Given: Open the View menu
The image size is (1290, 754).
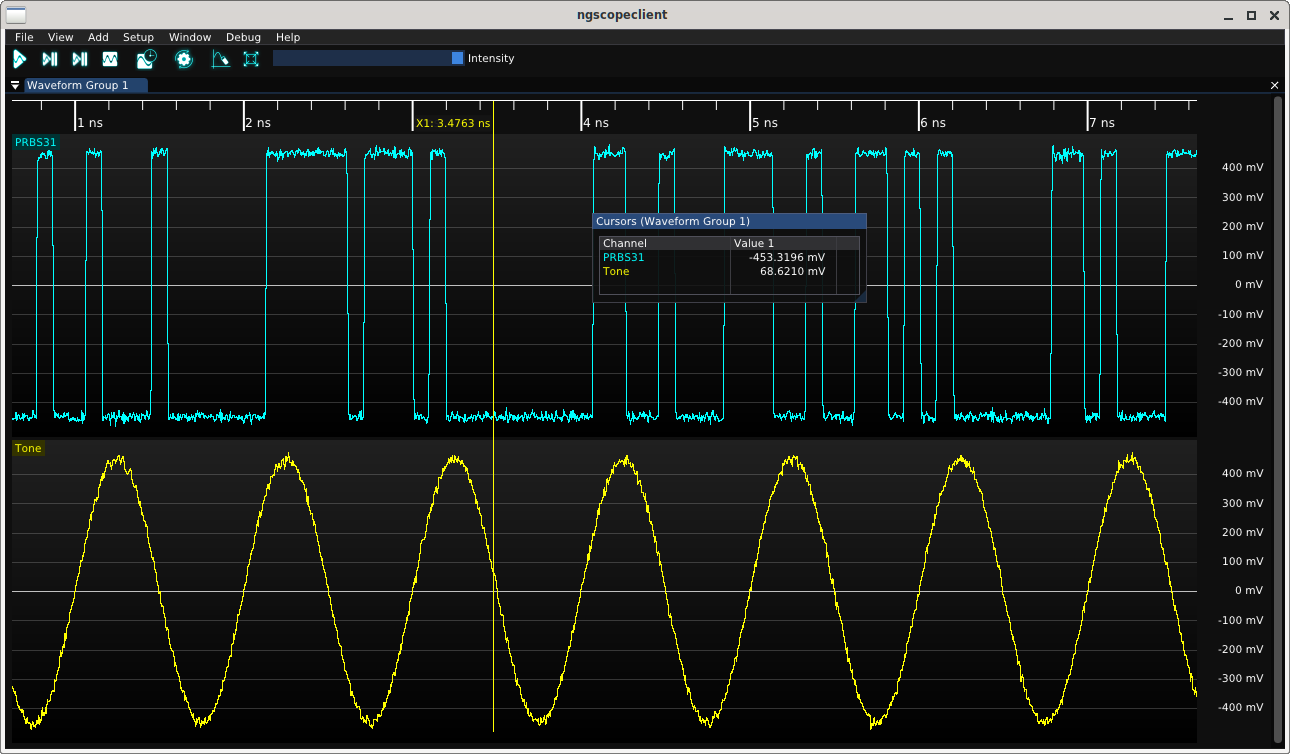Looking at the screenshot, I should pyautogui.click(x=61, y=37).
